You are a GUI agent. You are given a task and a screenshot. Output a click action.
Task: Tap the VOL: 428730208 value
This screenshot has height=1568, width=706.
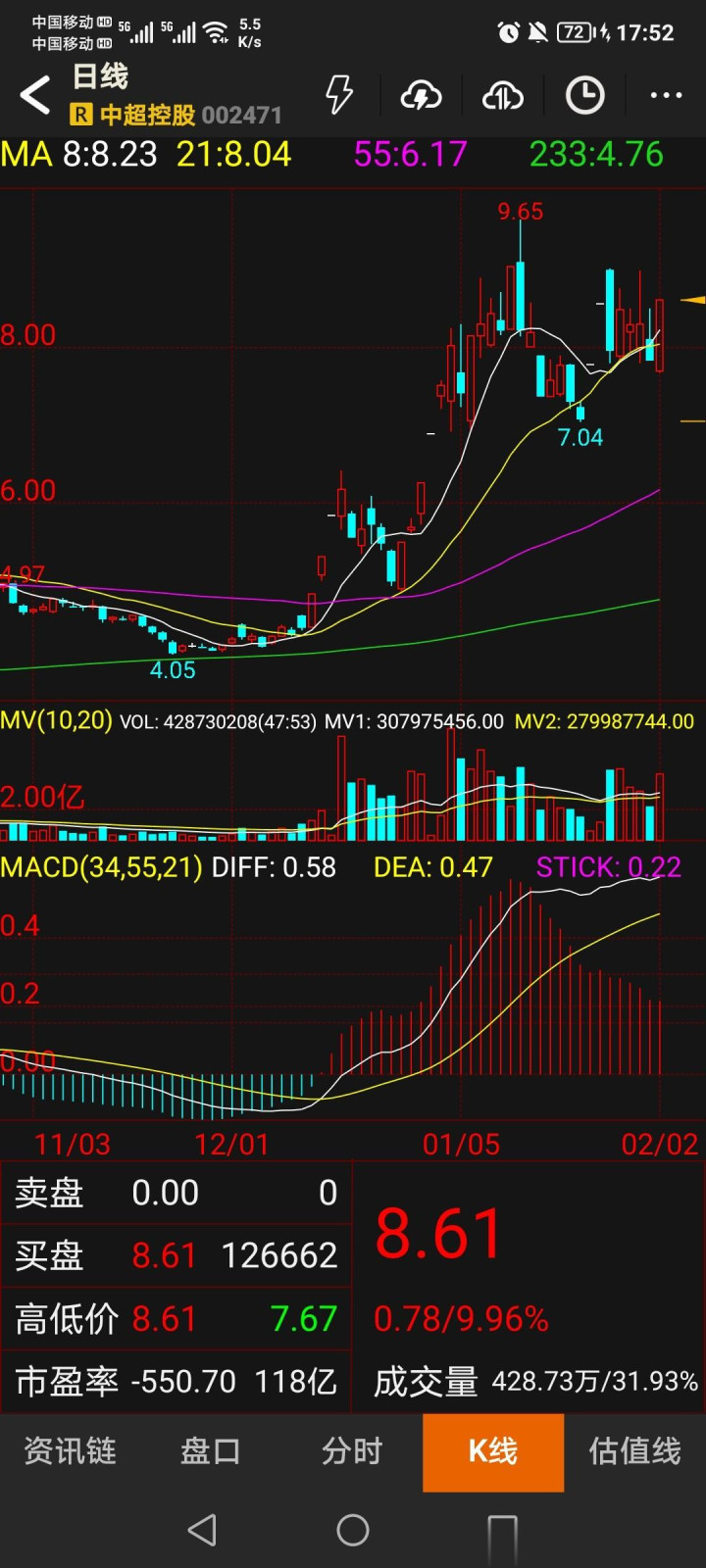tap(218, 722)
